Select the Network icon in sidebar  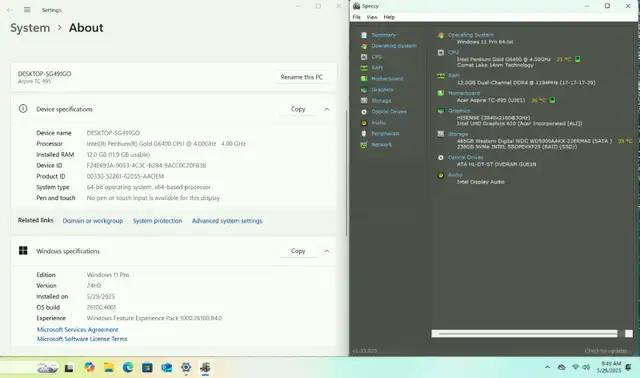(364, 145)
